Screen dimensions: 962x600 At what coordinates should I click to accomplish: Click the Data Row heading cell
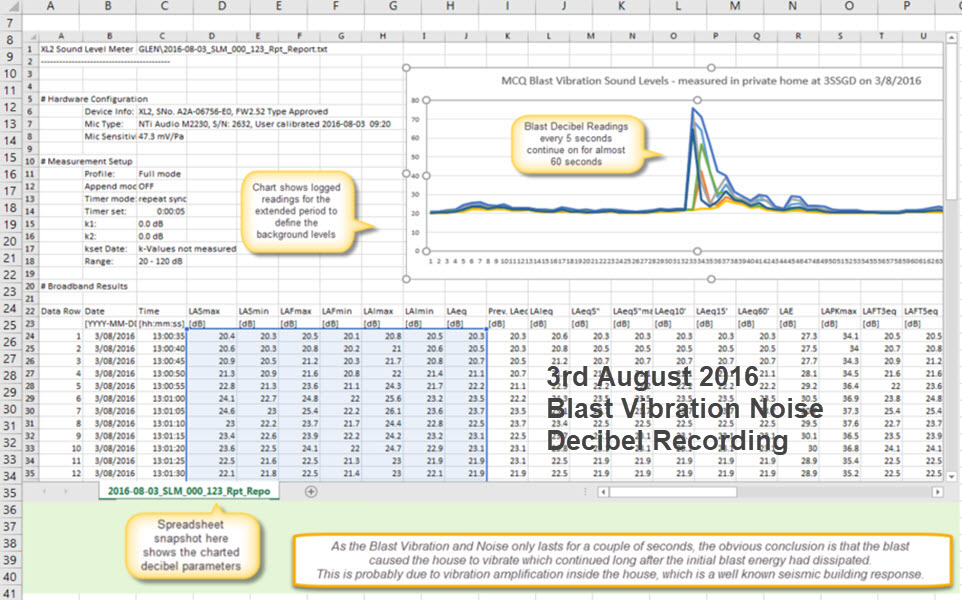tap(61, 311)
